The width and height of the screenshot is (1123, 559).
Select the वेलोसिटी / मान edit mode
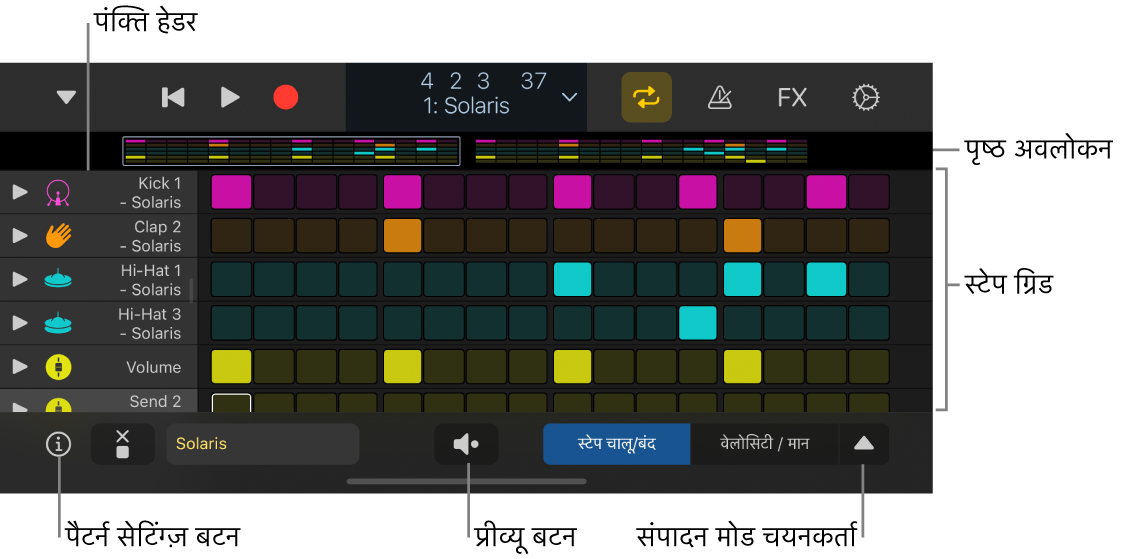click(x=765, y=444)
